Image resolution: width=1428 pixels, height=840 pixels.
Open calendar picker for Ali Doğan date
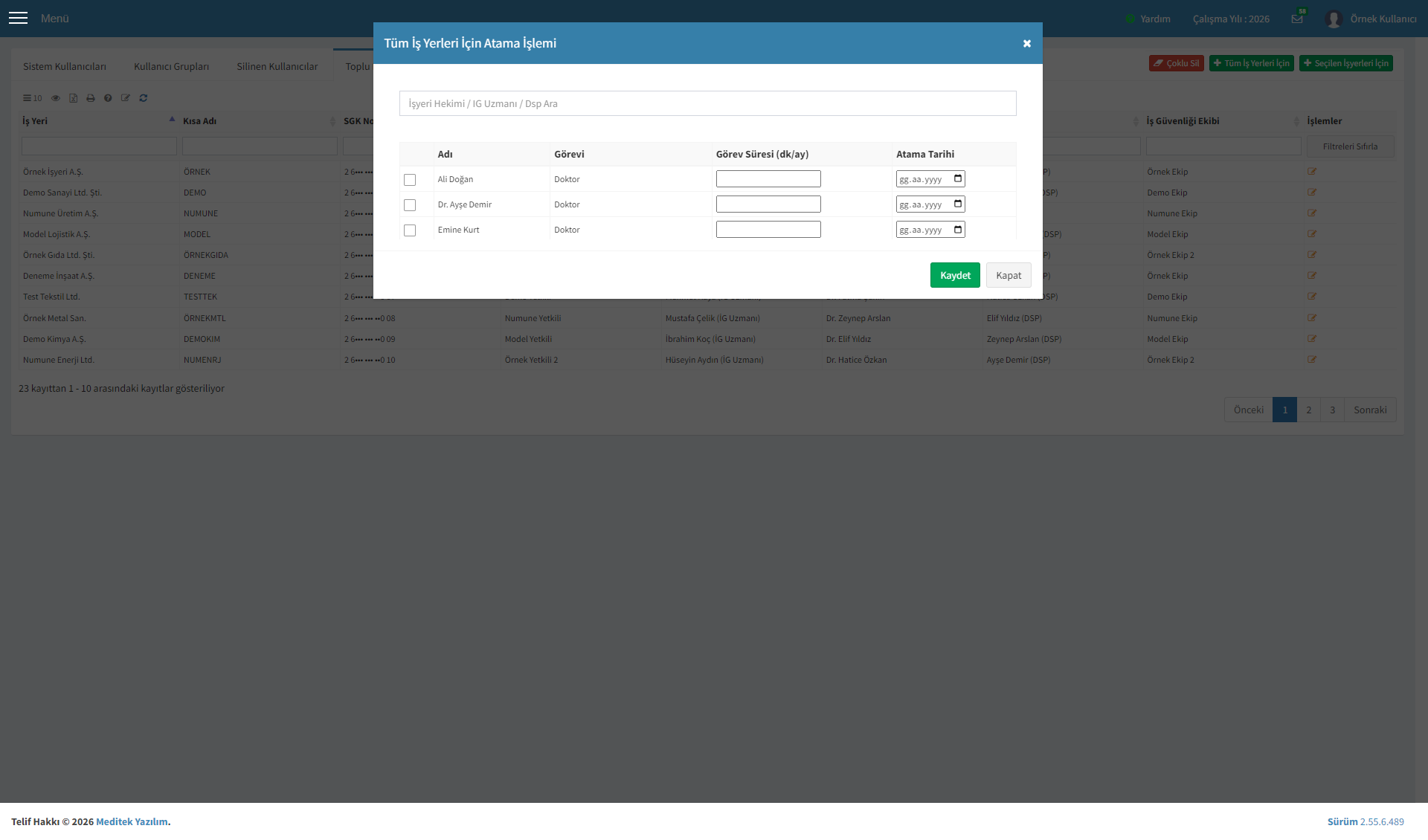click(958, 178)
